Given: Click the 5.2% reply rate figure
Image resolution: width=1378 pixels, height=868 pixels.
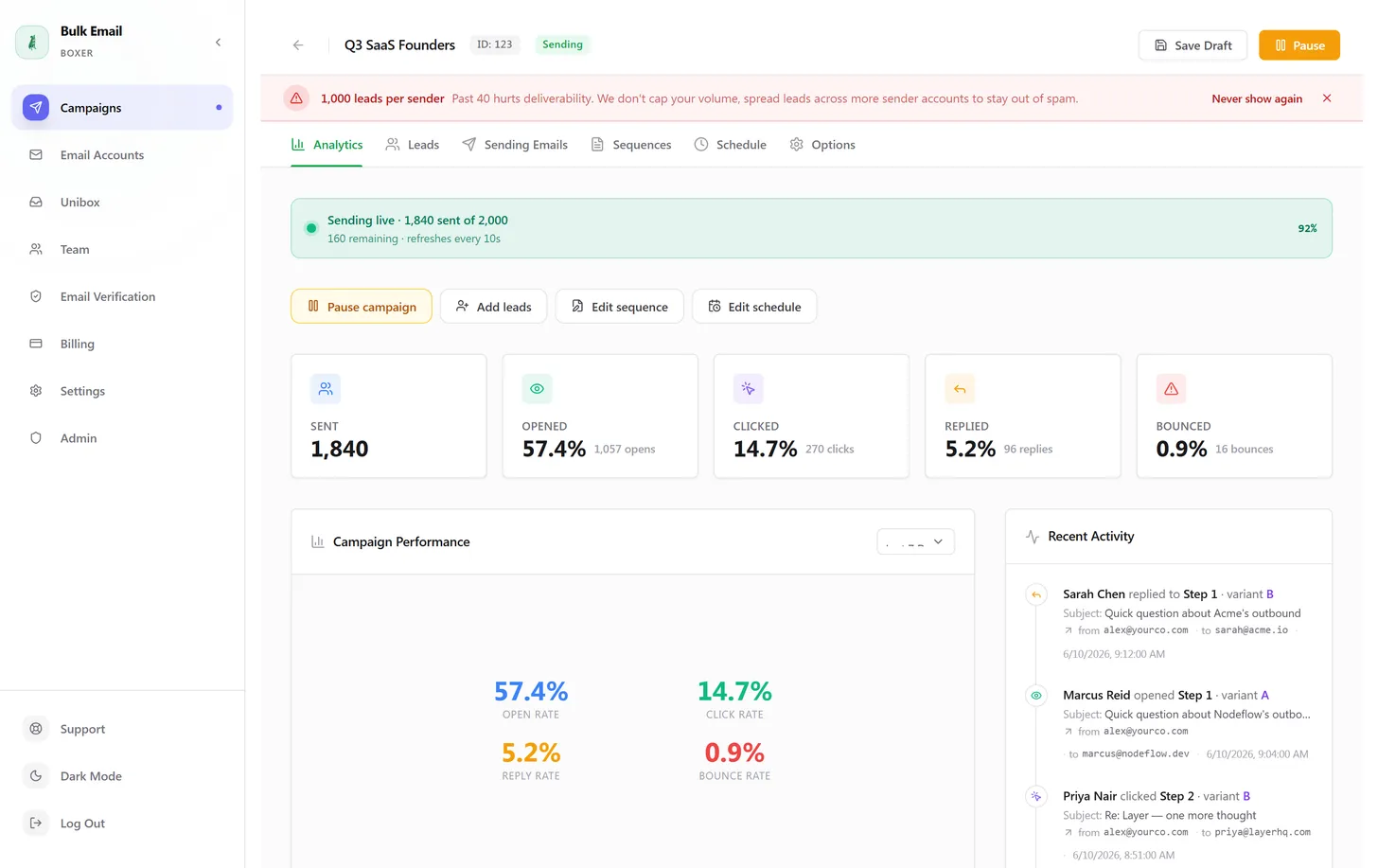Looking at the screenshot, I should tap(531, 753).
